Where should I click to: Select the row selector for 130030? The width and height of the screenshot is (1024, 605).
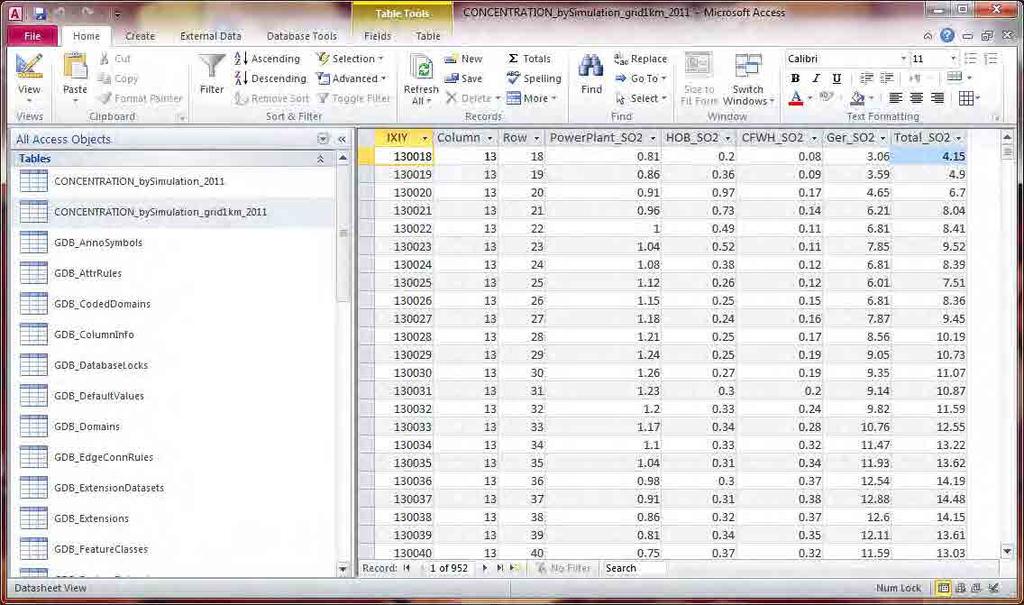click(367, 373)
